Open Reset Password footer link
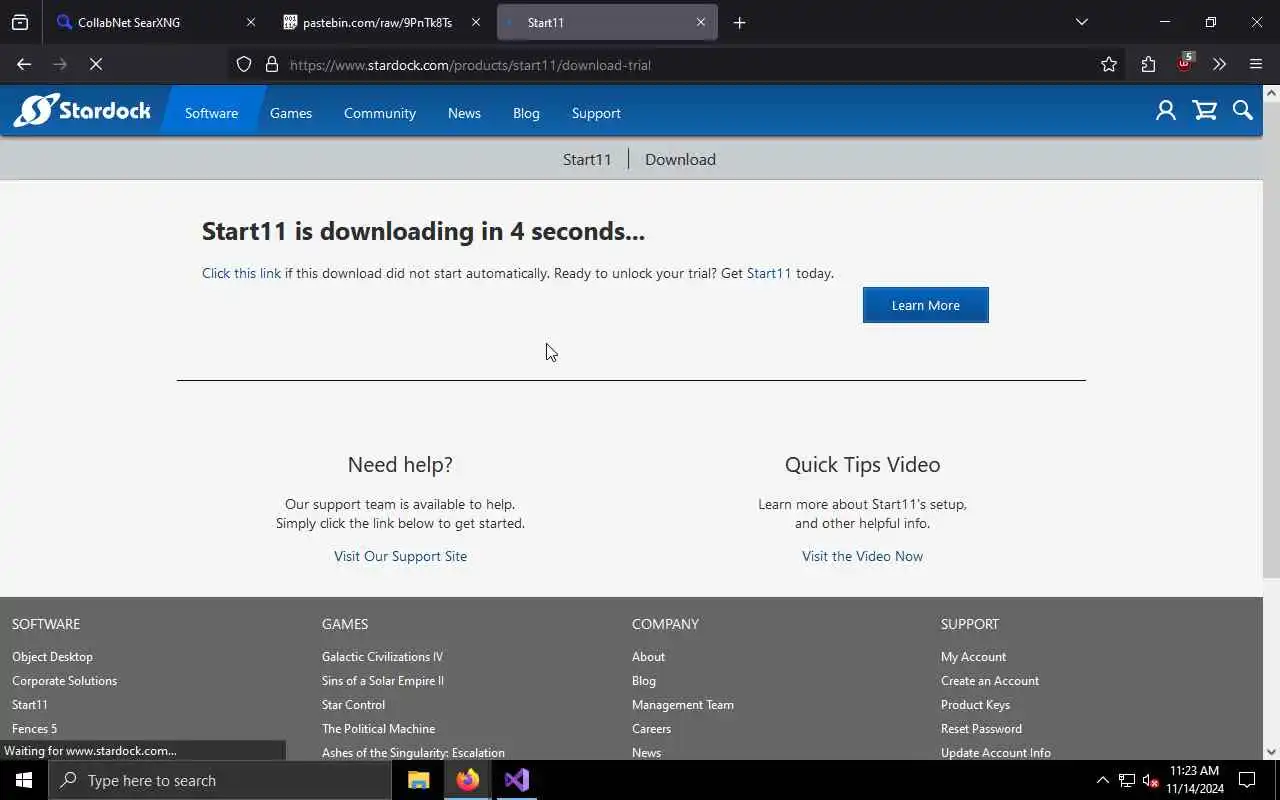1280x800 pixels. coord(981,729)
